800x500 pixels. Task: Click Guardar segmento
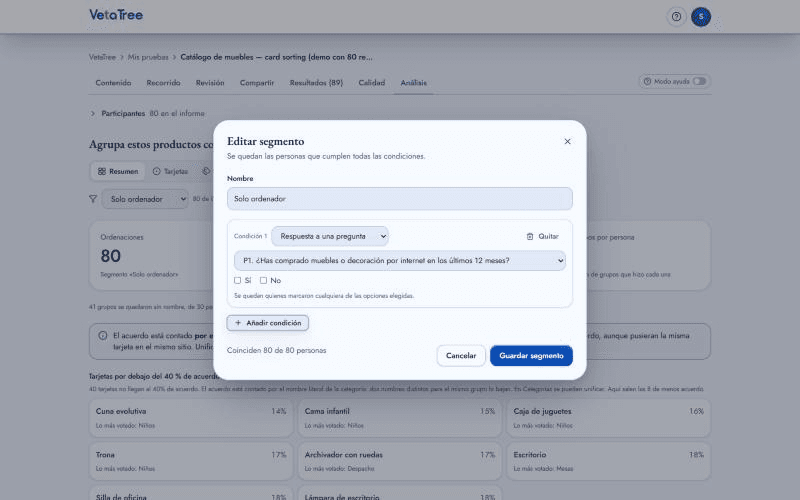click(x=531, y=356)
